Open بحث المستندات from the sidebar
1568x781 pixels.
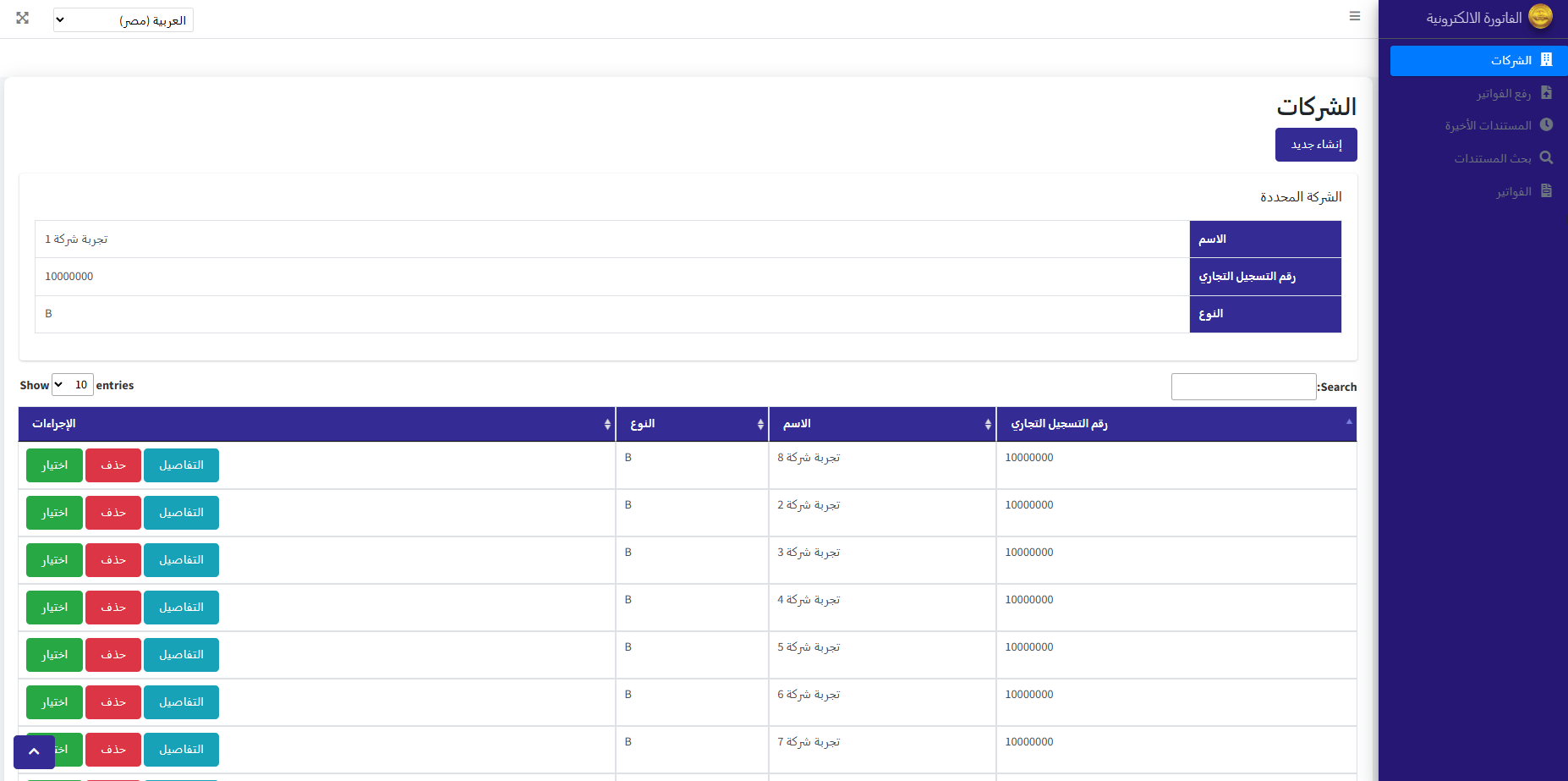coord(1479,158)
